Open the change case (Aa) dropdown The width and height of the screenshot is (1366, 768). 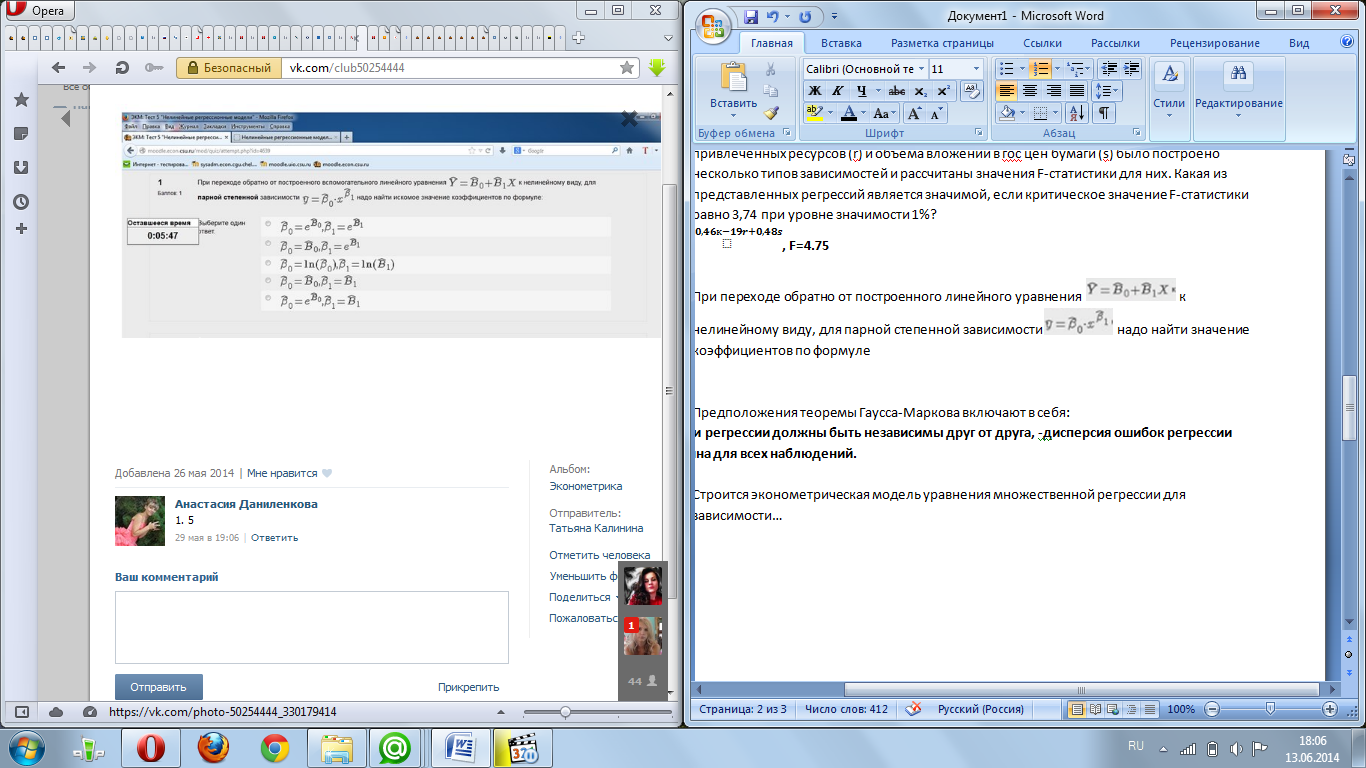(x=885, y=113)
